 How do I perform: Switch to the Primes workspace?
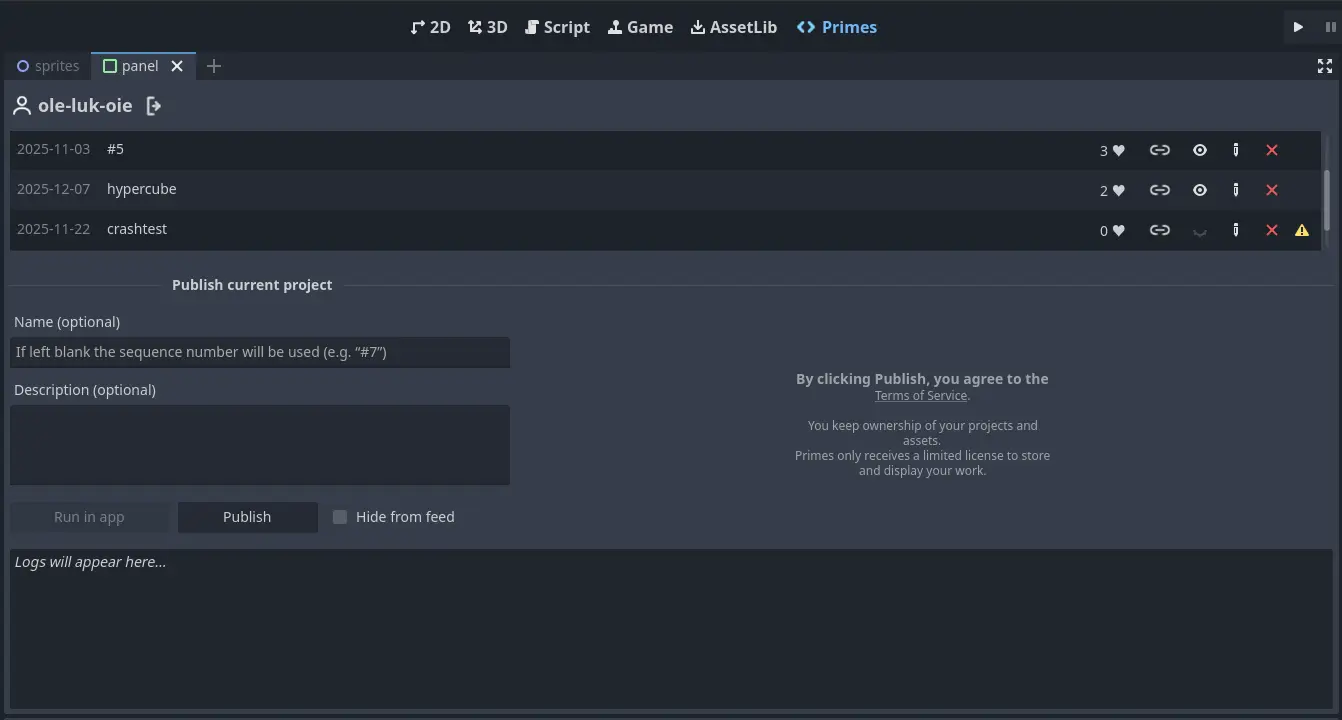pyautogui.click(x=837, y=27)
